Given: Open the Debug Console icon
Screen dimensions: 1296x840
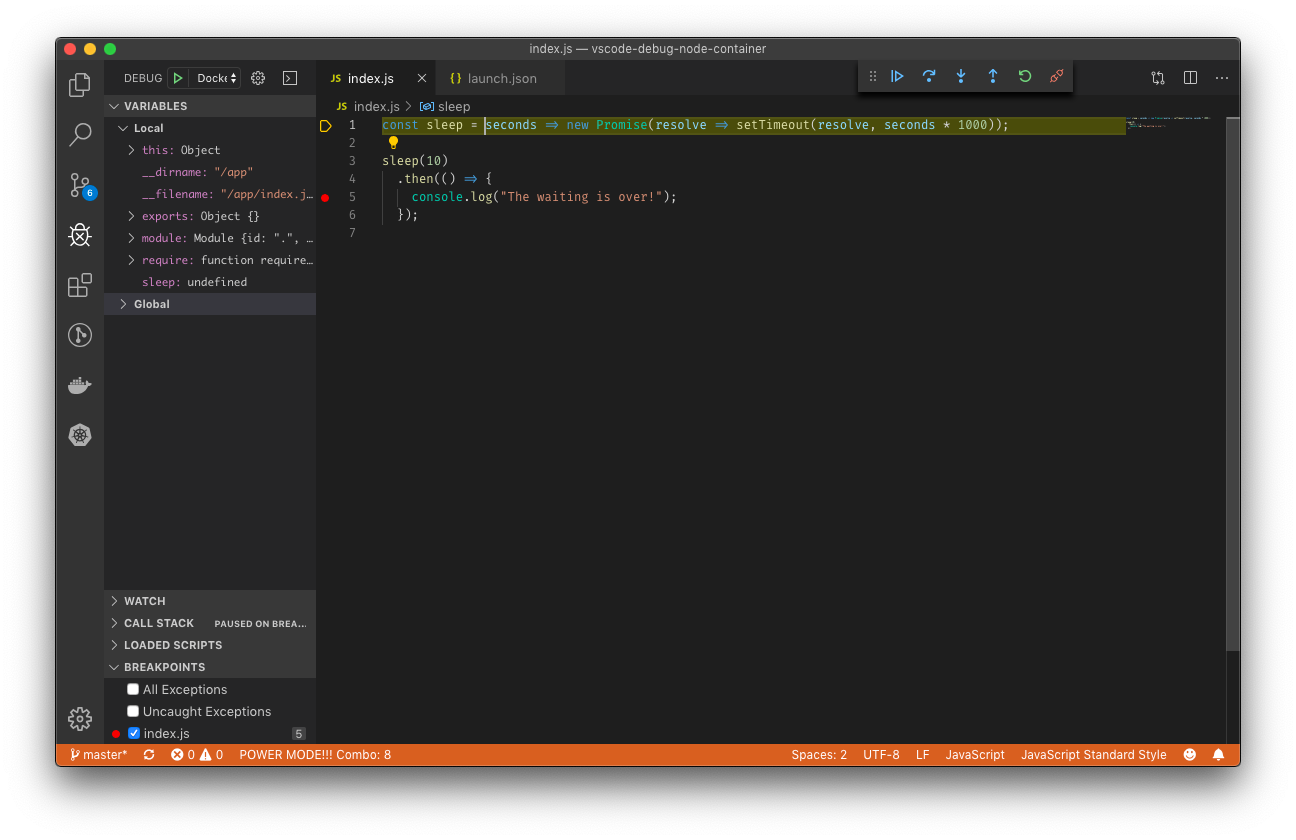Looking at the screenshot, I should (290, 78).
